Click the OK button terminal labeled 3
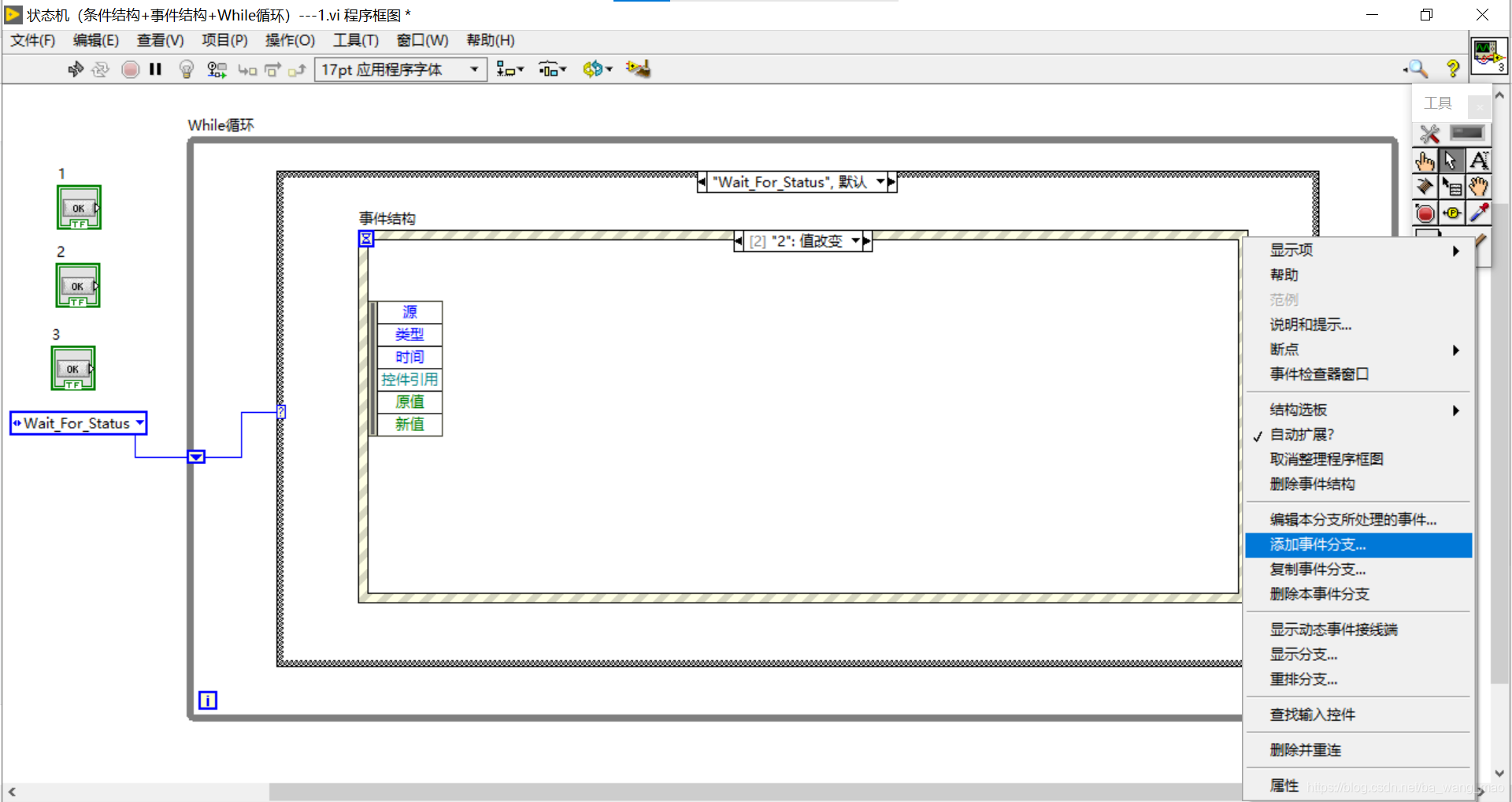This screenshot has width=1512, height=802. pyautogui.click(x=73, y=368)
